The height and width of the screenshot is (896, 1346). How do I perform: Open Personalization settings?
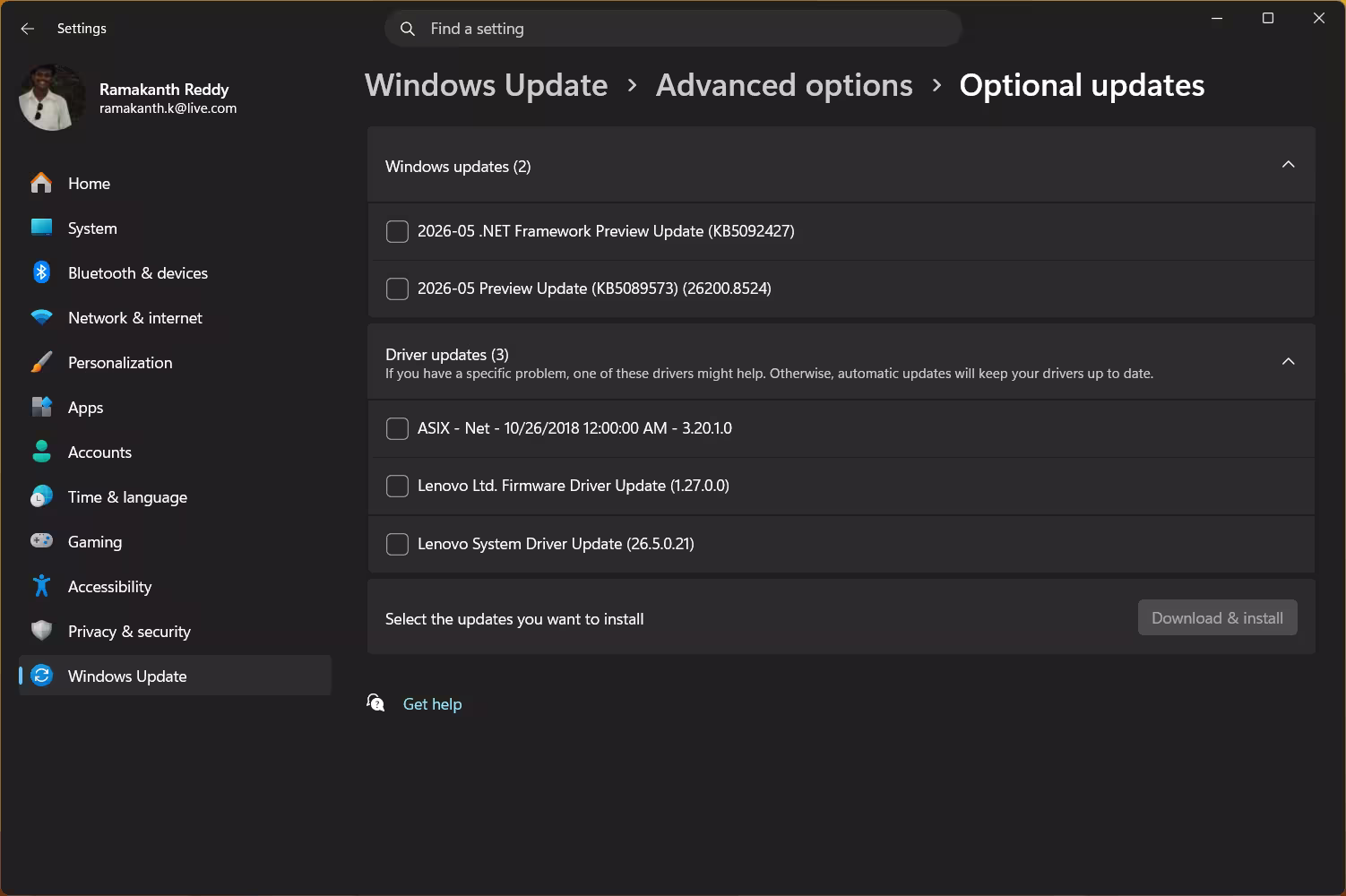[x=175, y=362]
